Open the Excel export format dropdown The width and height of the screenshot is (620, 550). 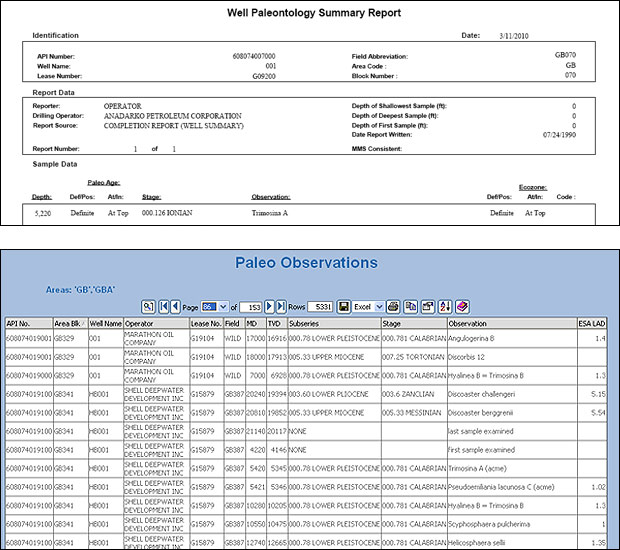click(x=379, y=307)
